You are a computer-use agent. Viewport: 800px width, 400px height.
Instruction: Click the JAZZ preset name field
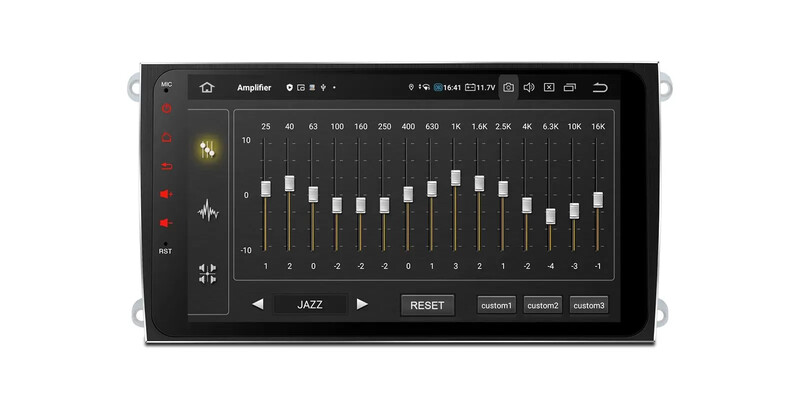pos(310,305)
